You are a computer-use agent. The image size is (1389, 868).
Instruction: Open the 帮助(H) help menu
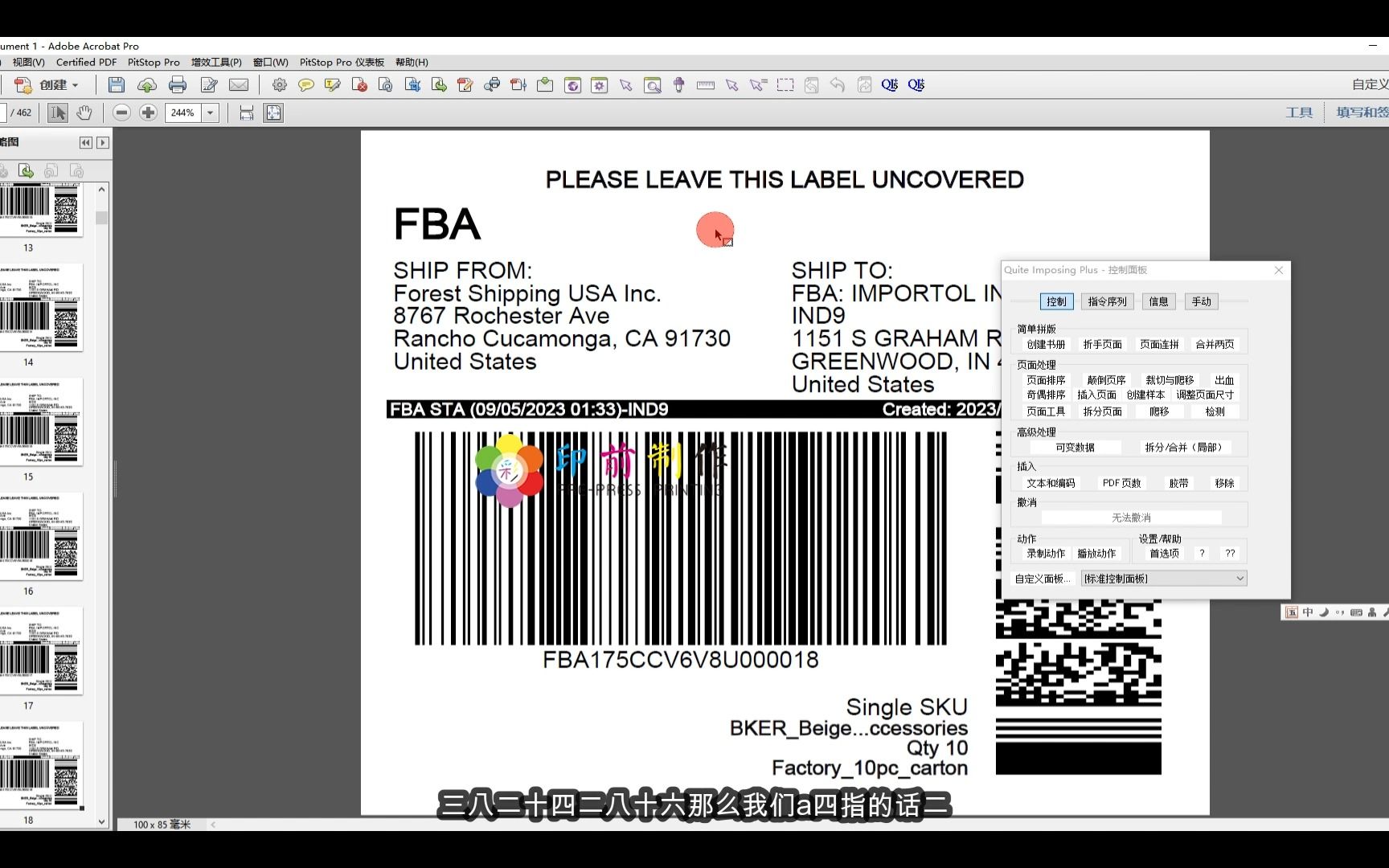click(412, 62)
